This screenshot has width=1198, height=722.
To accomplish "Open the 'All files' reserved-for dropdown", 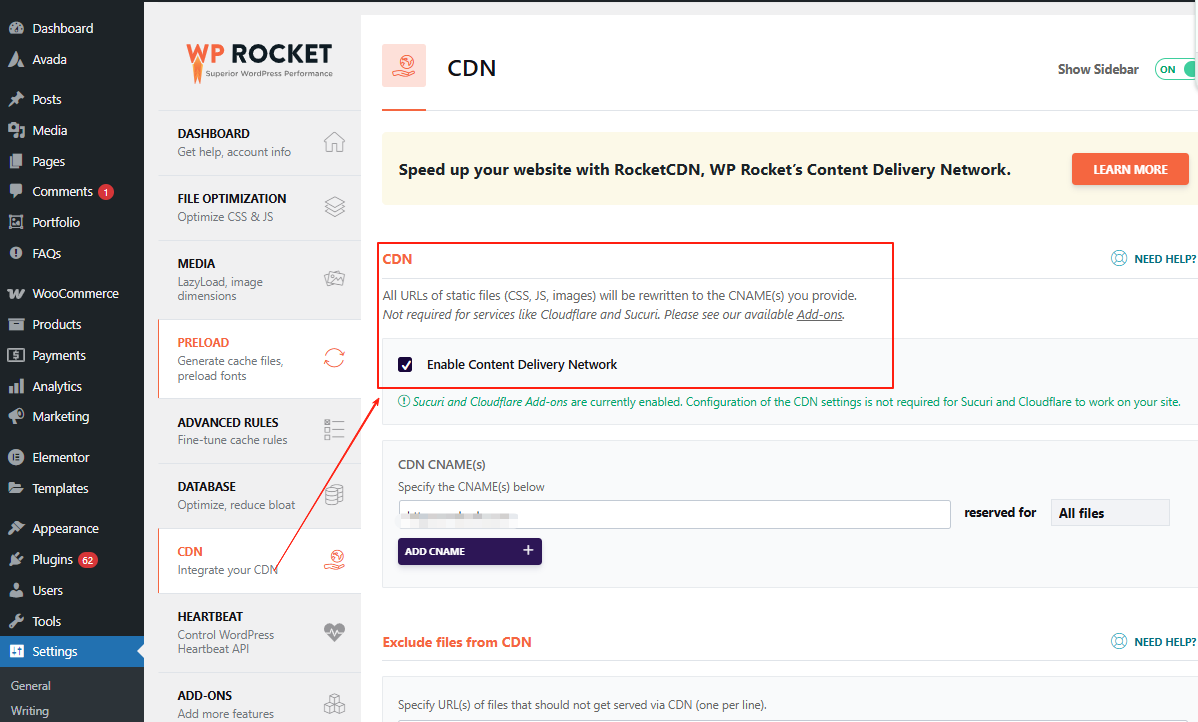I will pyautogui.click(x=1109, y=513).
